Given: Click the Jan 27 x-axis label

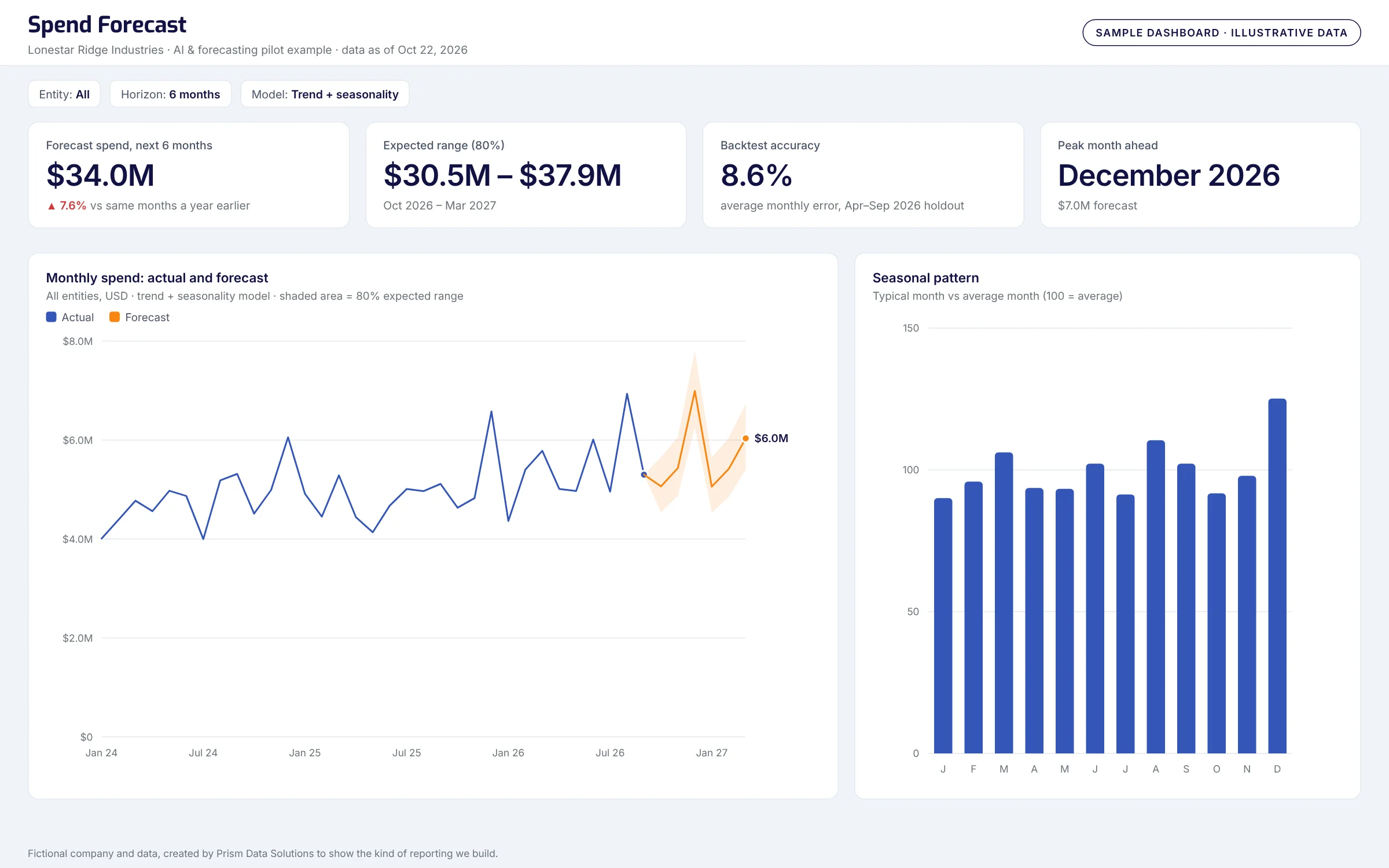Looking at the screenshot, I should (x=711, y=753).
